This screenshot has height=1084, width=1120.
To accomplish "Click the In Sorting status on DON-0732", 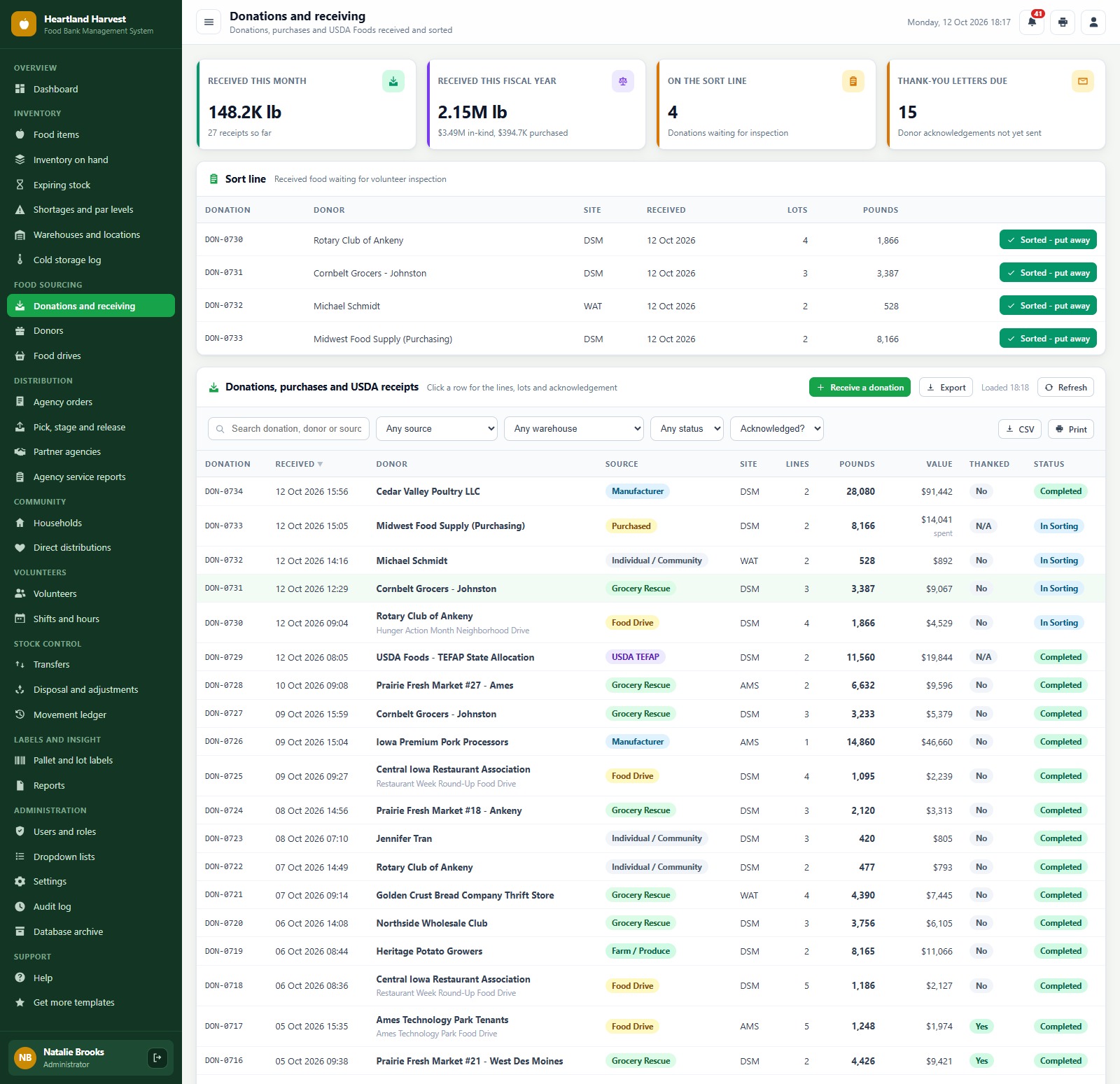I will pos(1058,561).
